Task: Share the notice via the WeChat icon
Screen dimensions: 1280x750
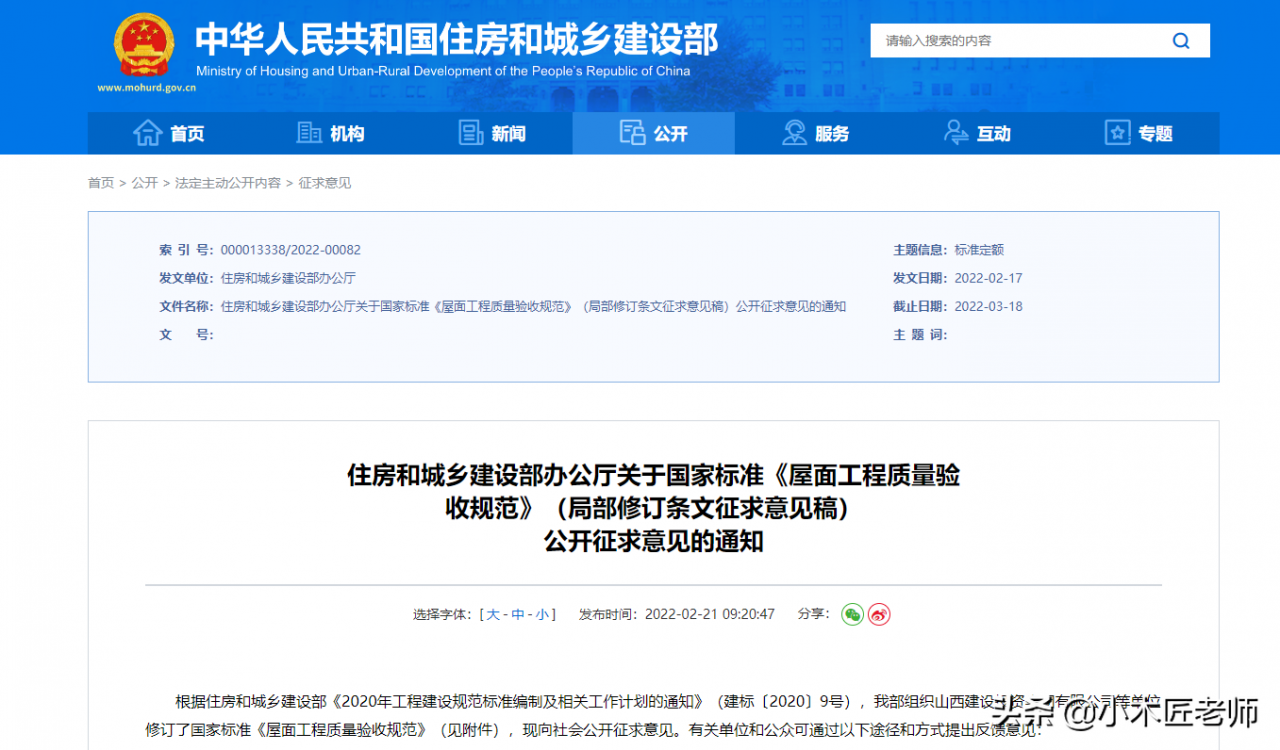Action: click(x=852, y=614)
